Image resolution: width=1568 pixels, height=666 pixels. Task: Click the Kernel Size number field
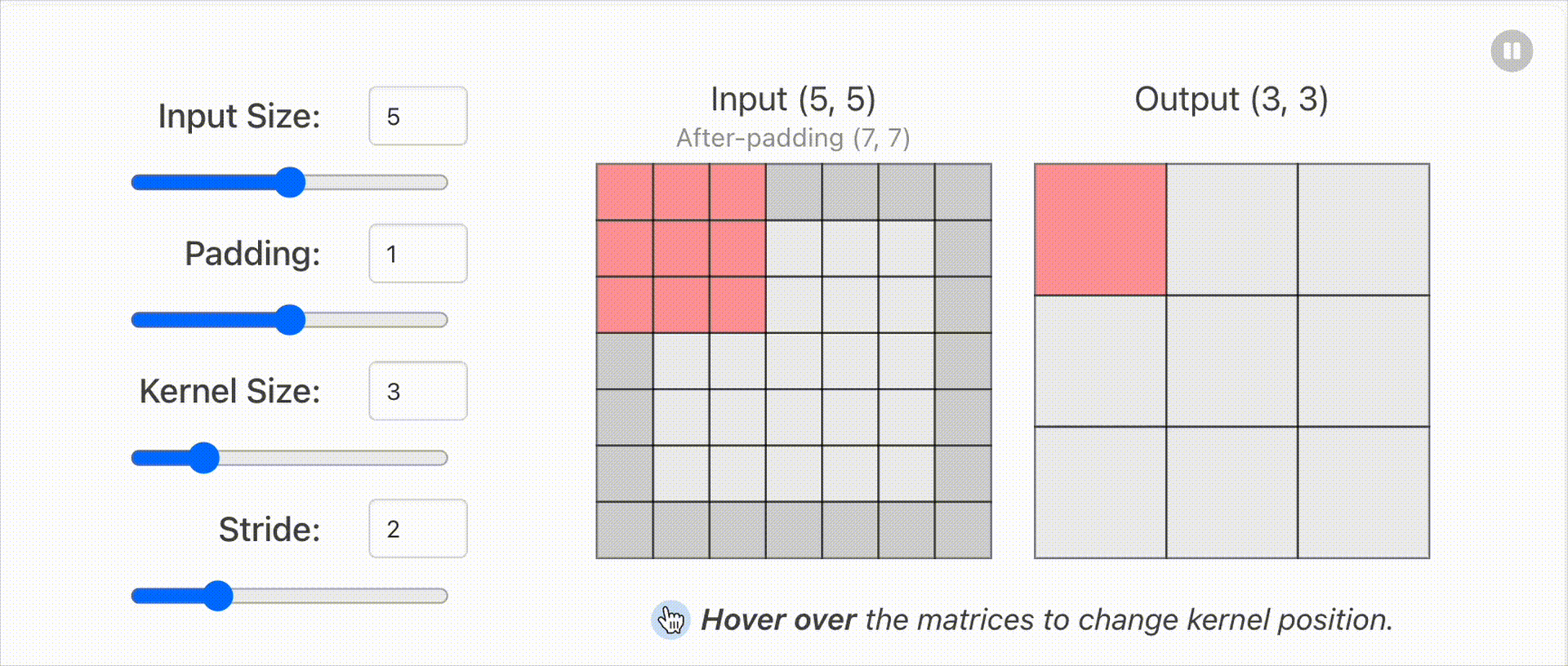418,391
